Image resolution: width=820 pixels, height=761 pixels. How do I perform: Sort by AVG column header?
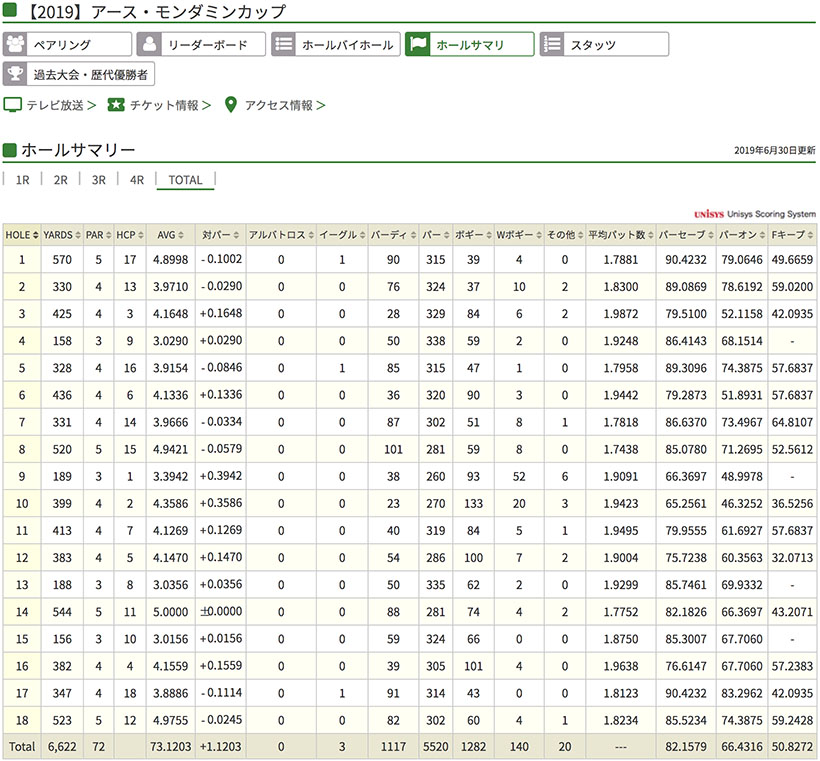[168, 235]
